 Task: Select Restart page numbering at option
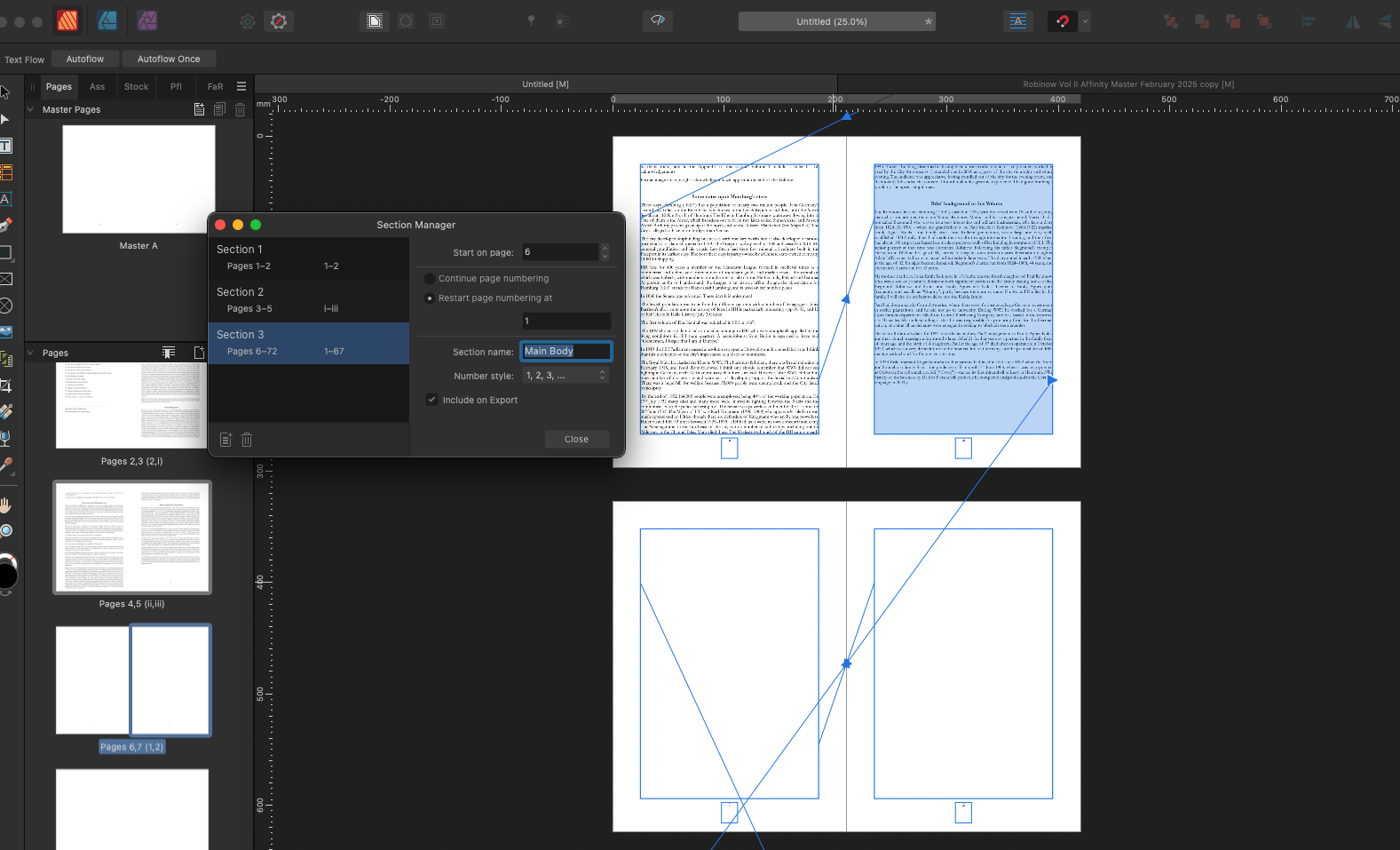click(x=488, y=298)
